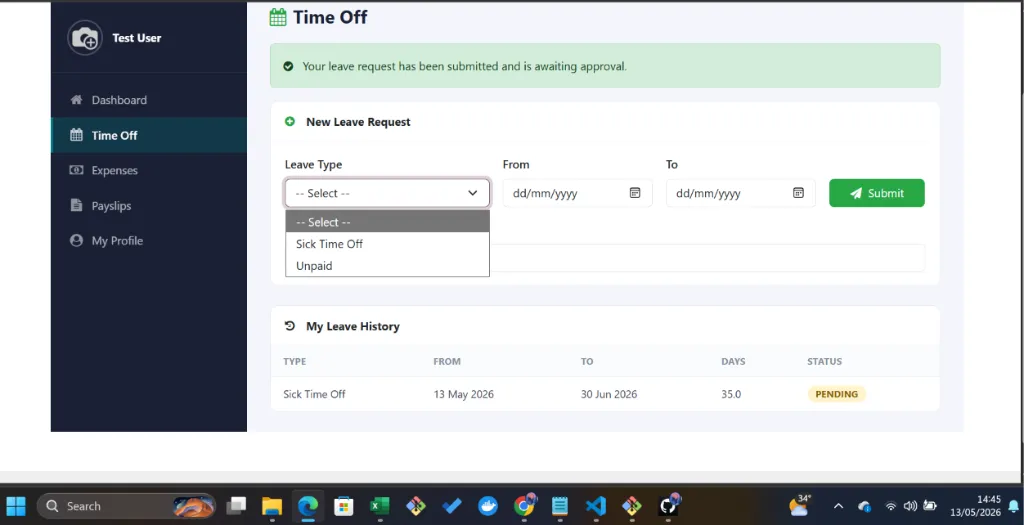Screen dimensions: 1024x525
Task: Open the To date calendar picker icon
Action: click(798, 193)
